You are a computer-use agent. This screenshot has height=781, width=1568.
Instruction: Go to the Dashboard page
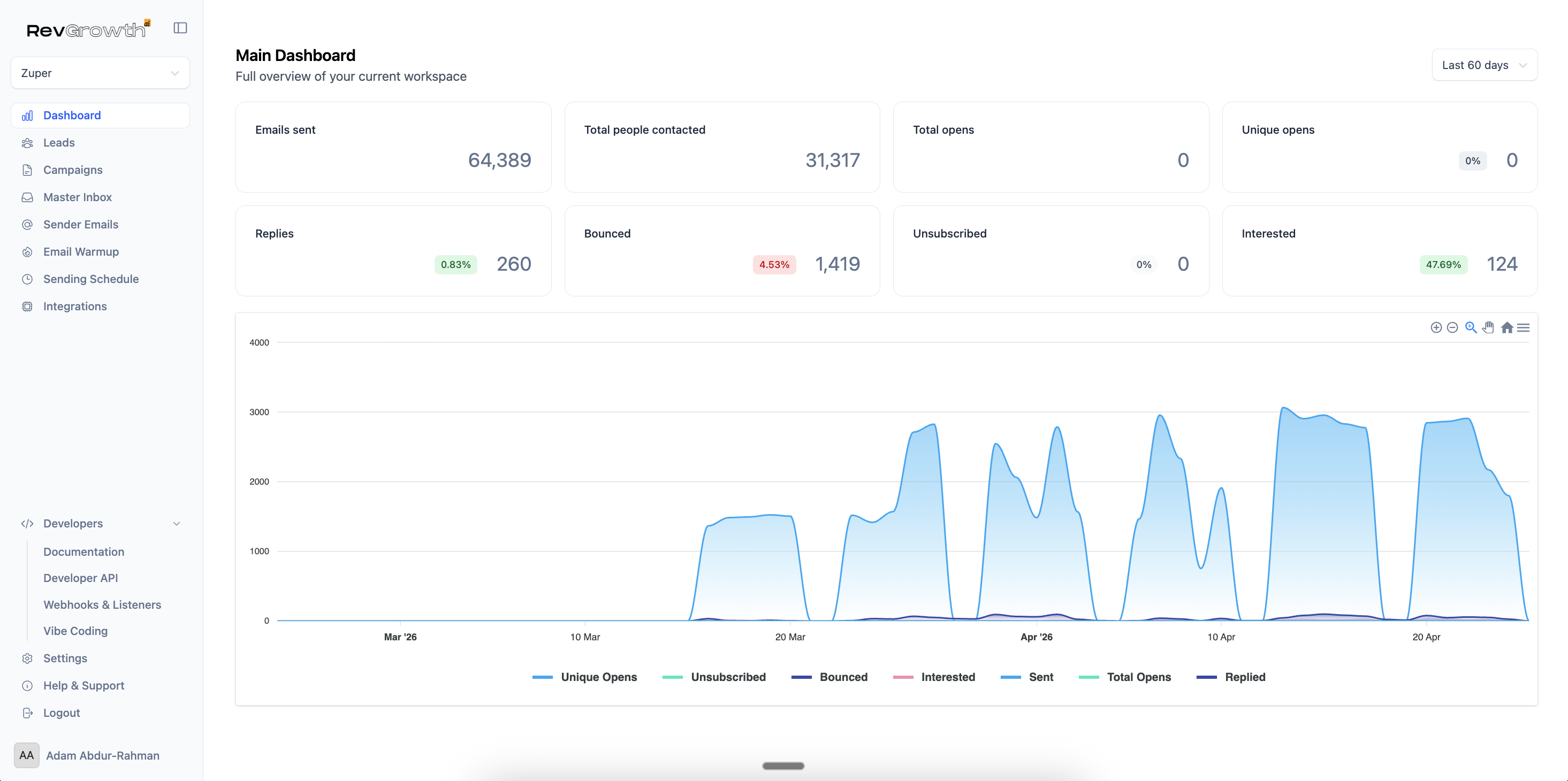pyautogui.click(x=101, y=116)
